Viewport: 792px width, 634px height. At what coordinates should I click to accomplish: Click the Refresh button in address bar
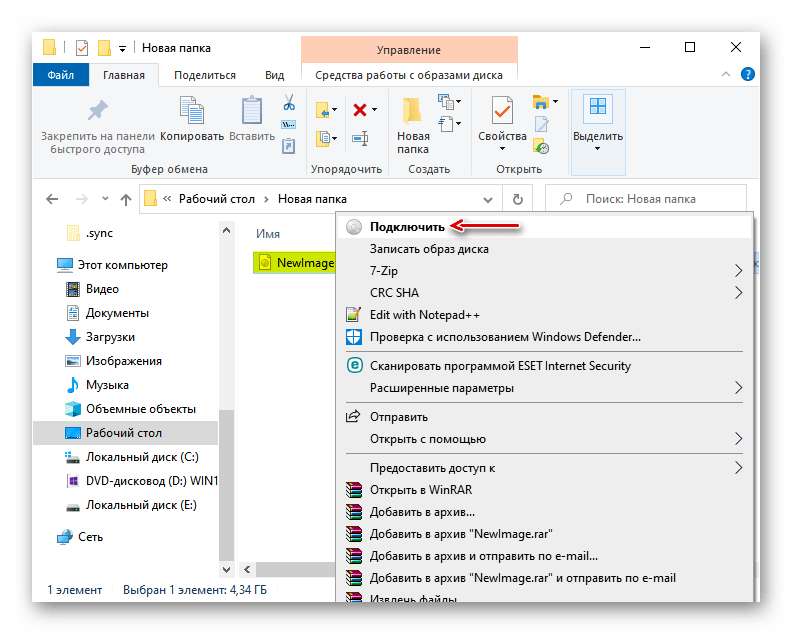point(518,199)
